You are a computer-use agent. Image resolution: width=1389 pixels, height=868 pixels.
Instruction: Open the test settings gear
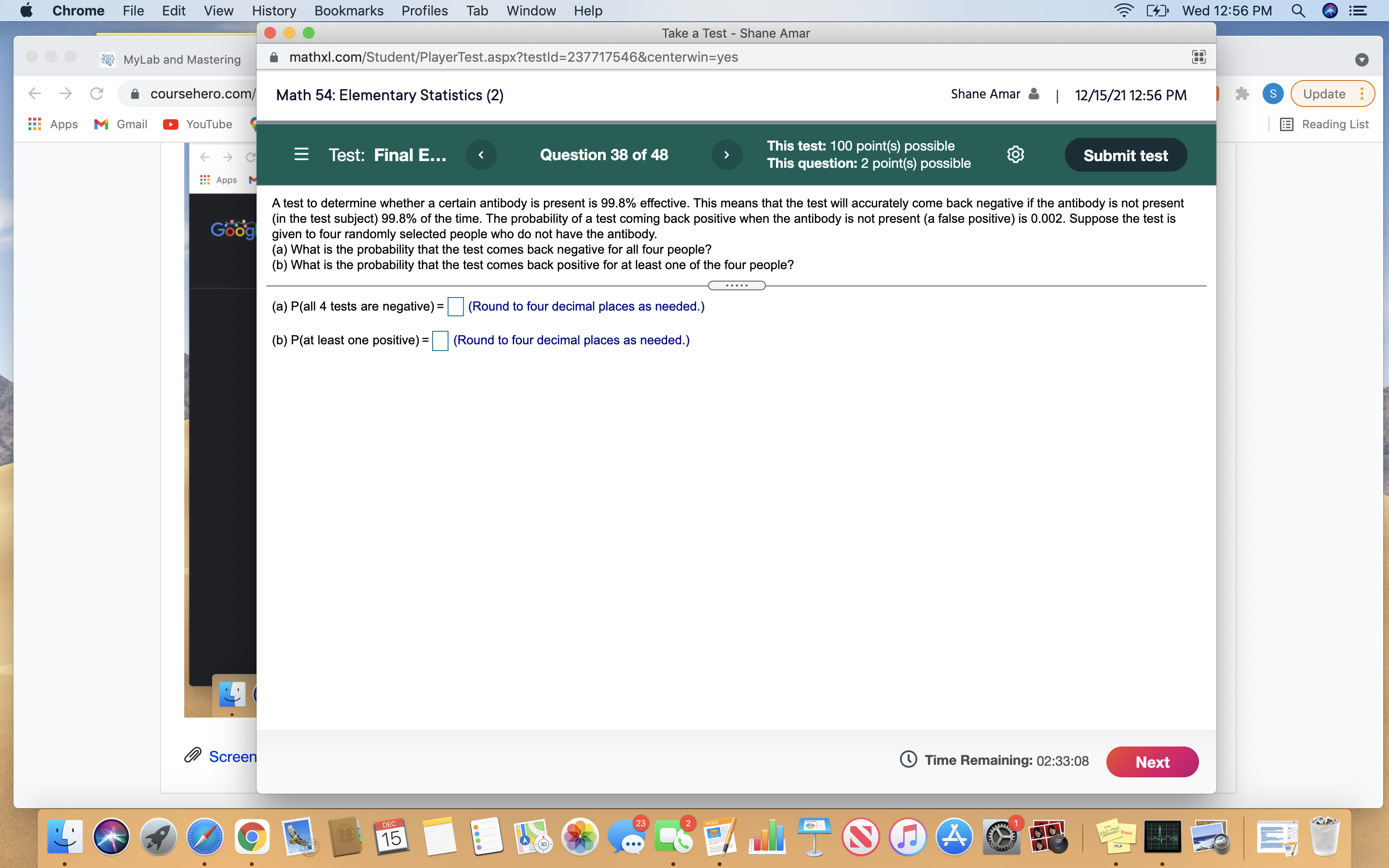(x=1015, y=154)
